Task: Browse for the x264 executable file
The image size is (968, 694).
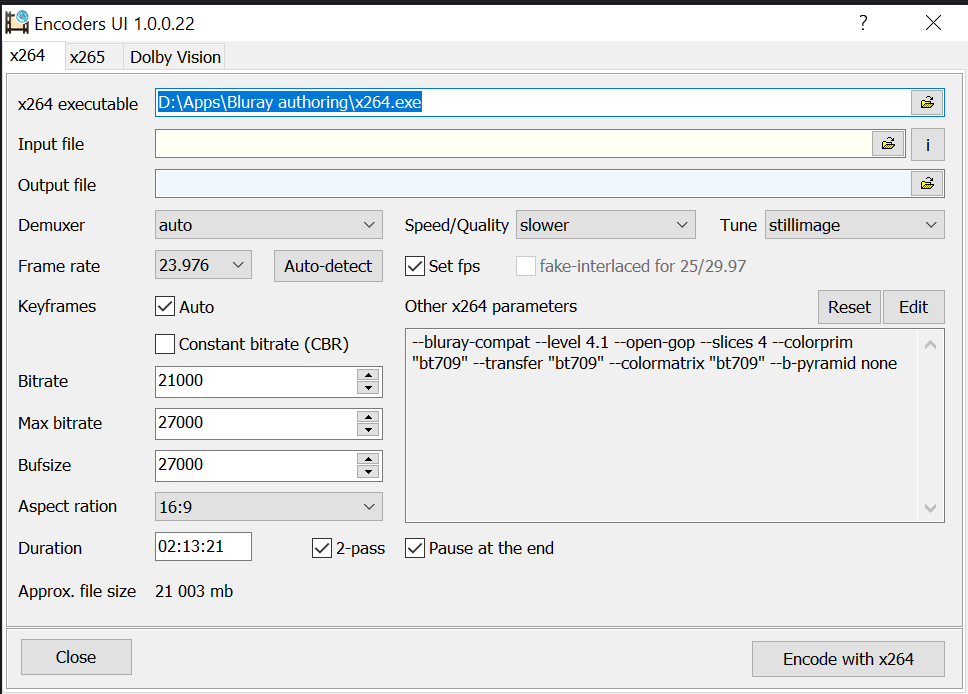Action: [927, 102]
